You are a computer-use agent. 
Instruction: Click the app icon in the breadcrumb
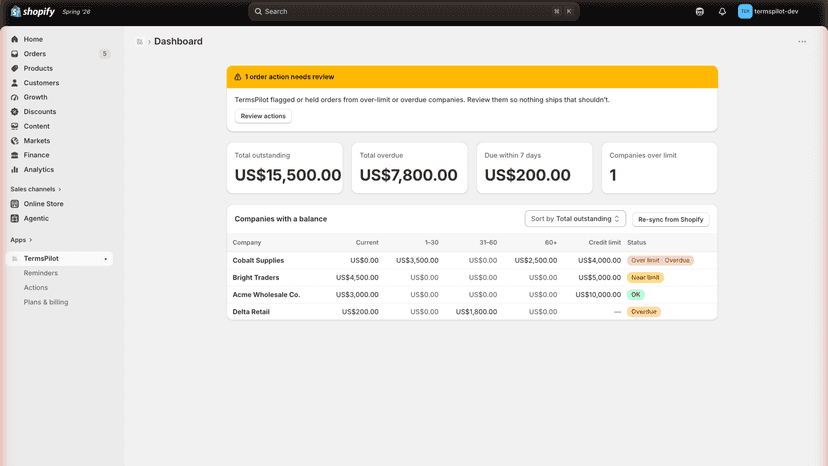pyautogui.click(x=139, y=42)
